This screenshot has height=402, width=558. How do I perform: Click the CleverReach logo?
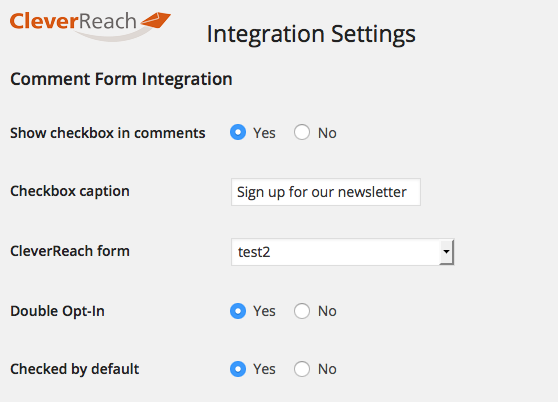pyautogui.click(x=90, y=26)
